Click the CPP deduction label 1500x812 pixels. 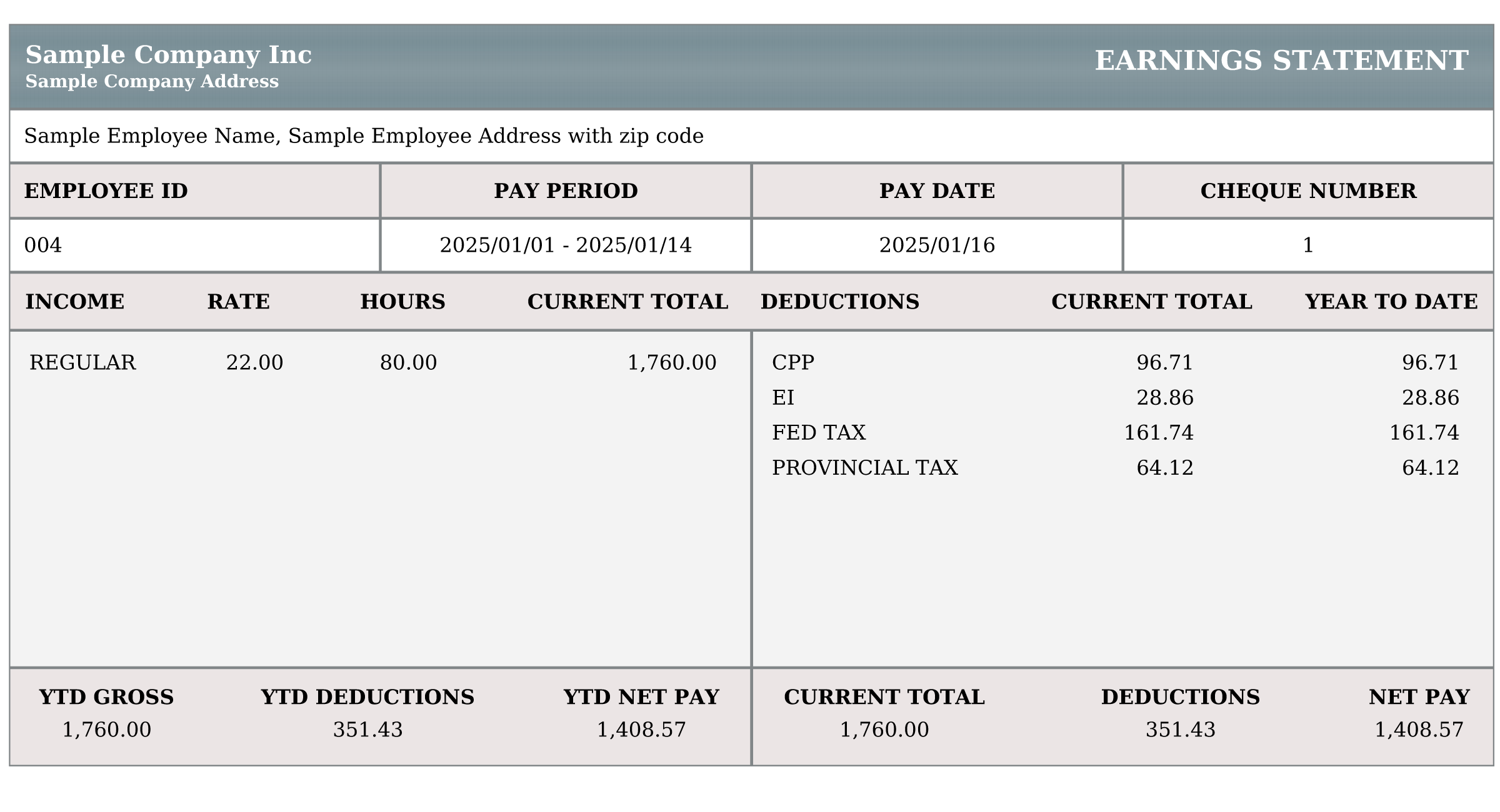pos(792,363)
